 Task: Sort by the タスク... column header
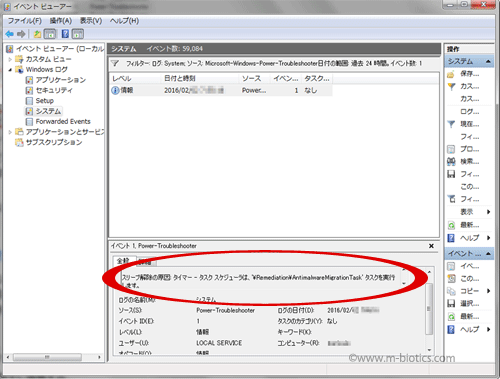point(317,79)
